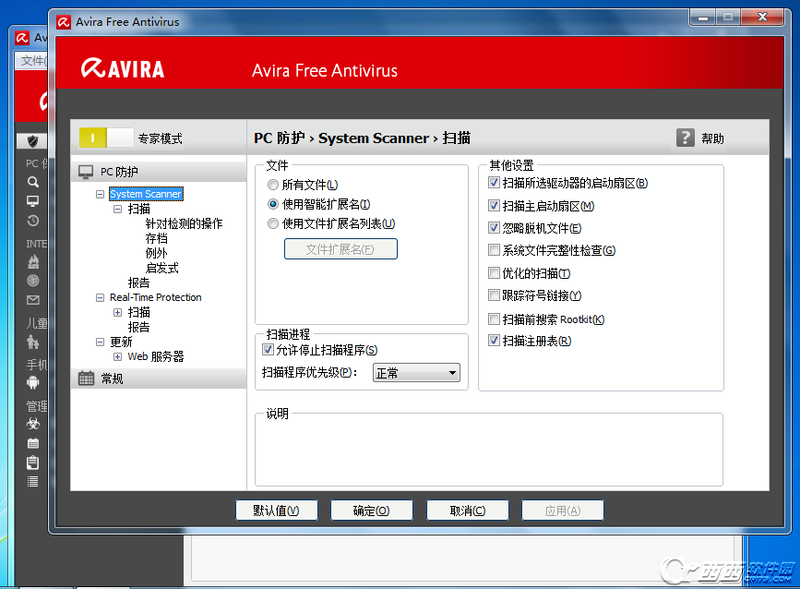The width and height of the screenshot is (800, 589).
Task: Click the magnifier scan icon in background sidebar
Action: [x=33, y=182]
